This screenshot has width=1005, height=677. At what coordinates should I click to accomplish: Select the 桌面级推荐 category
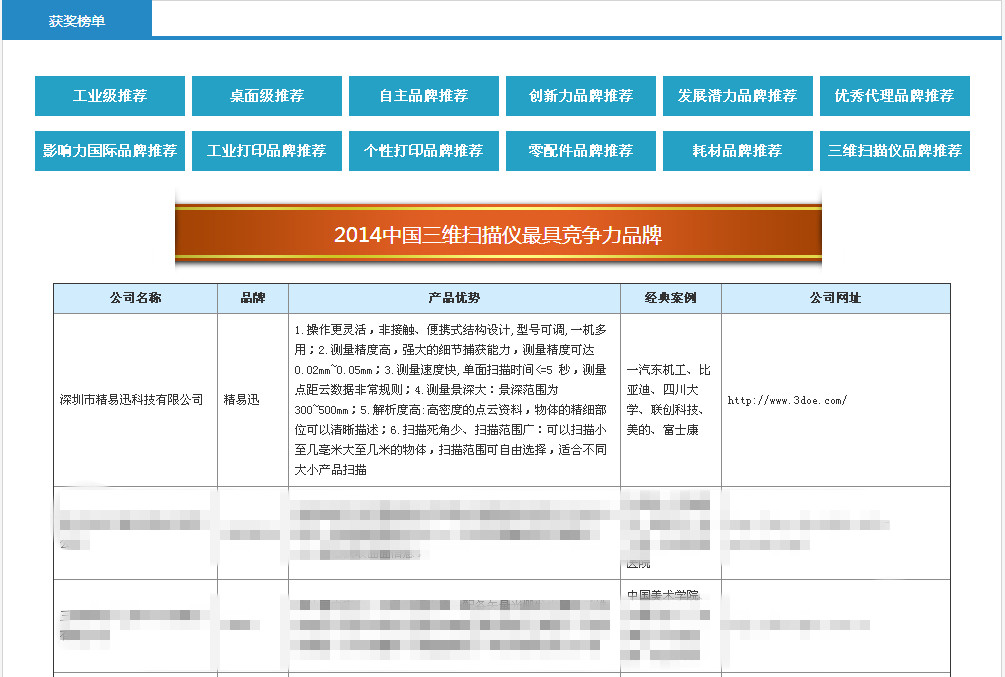[267, 96]
